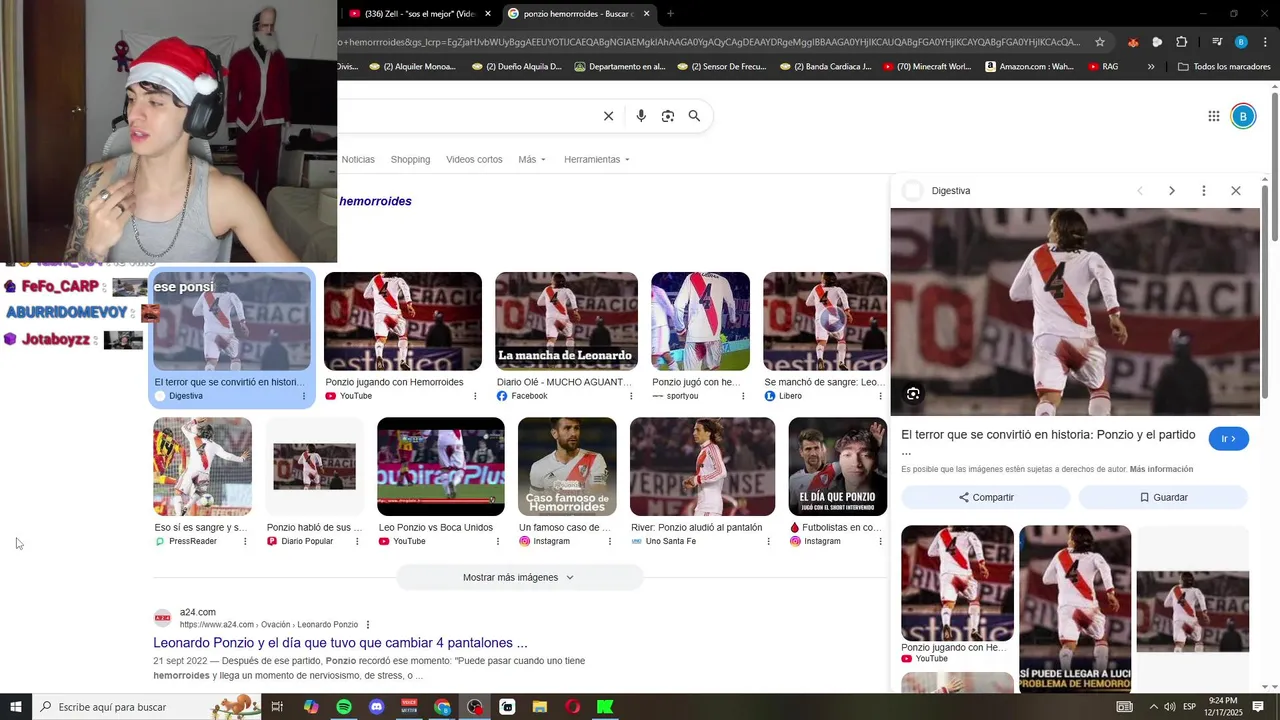Viewport: 1280px width, 720px height.
Task: Search inside image with the lens icon
Action: point(913,394)
